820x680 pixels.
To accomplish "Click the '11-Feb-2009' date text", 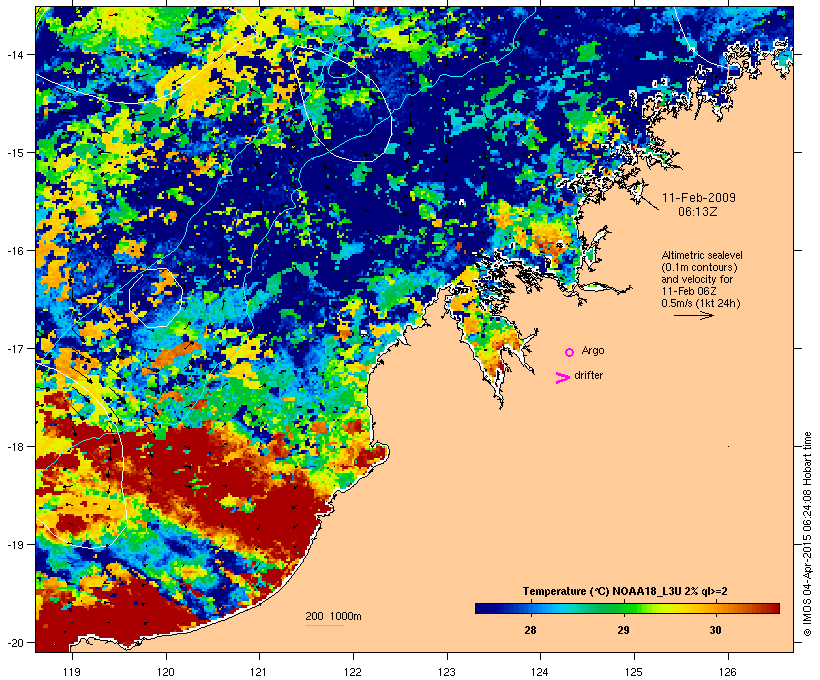I will 699,198.
